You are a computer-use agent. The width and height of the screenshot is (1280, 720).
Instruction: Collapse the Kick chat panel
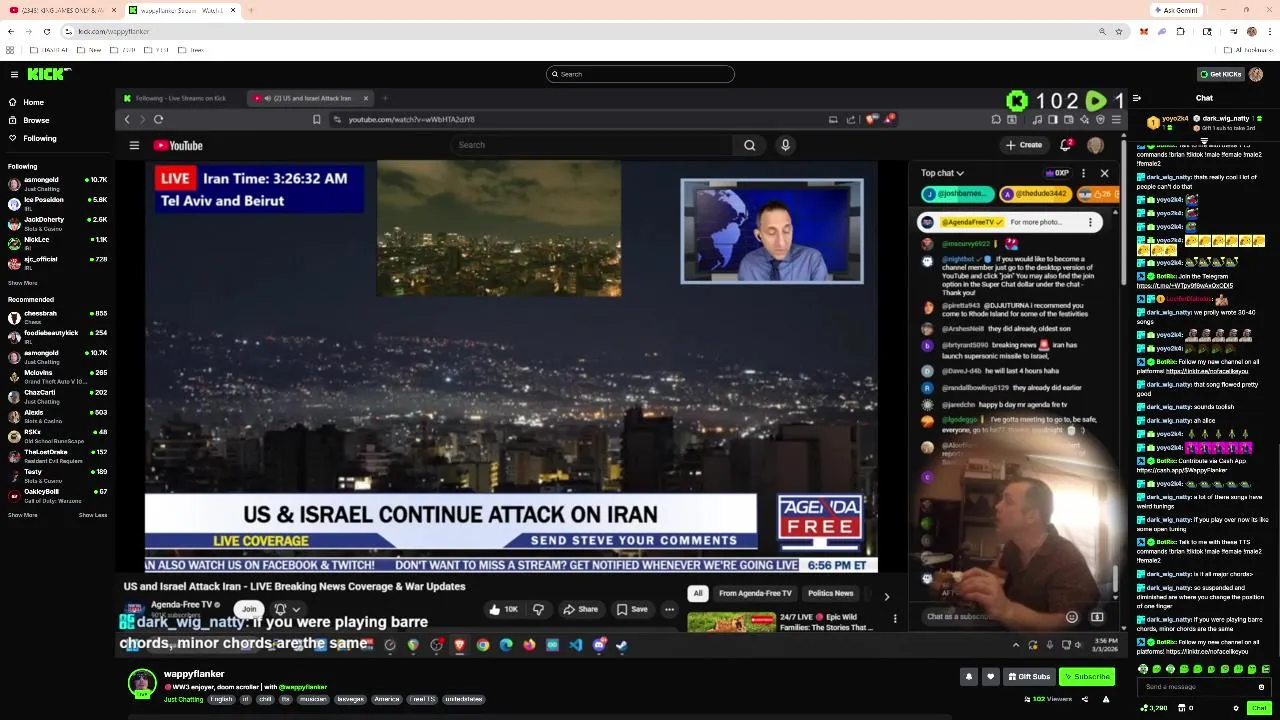[x=1137, y=98]
